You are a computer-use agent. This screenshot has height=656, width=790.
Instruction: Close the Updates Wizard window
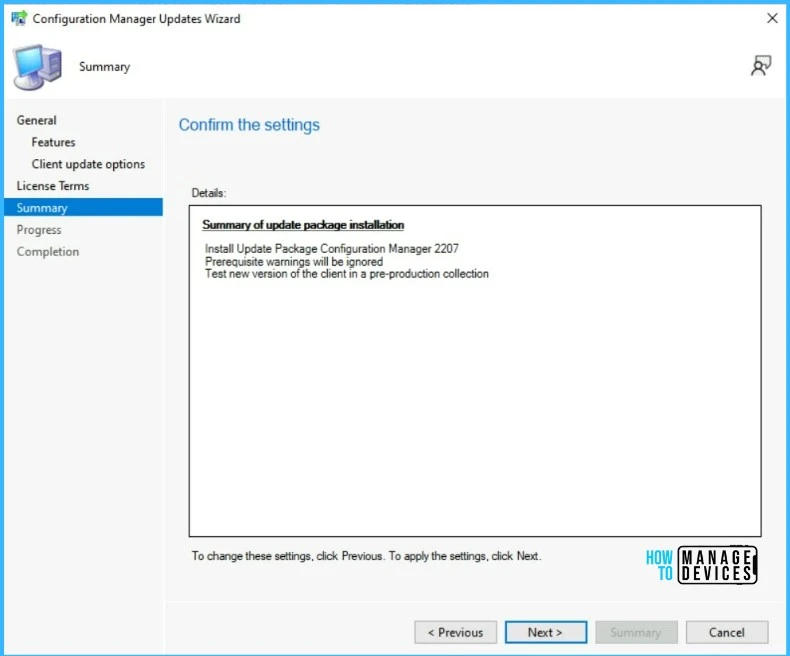pos(772,19)
